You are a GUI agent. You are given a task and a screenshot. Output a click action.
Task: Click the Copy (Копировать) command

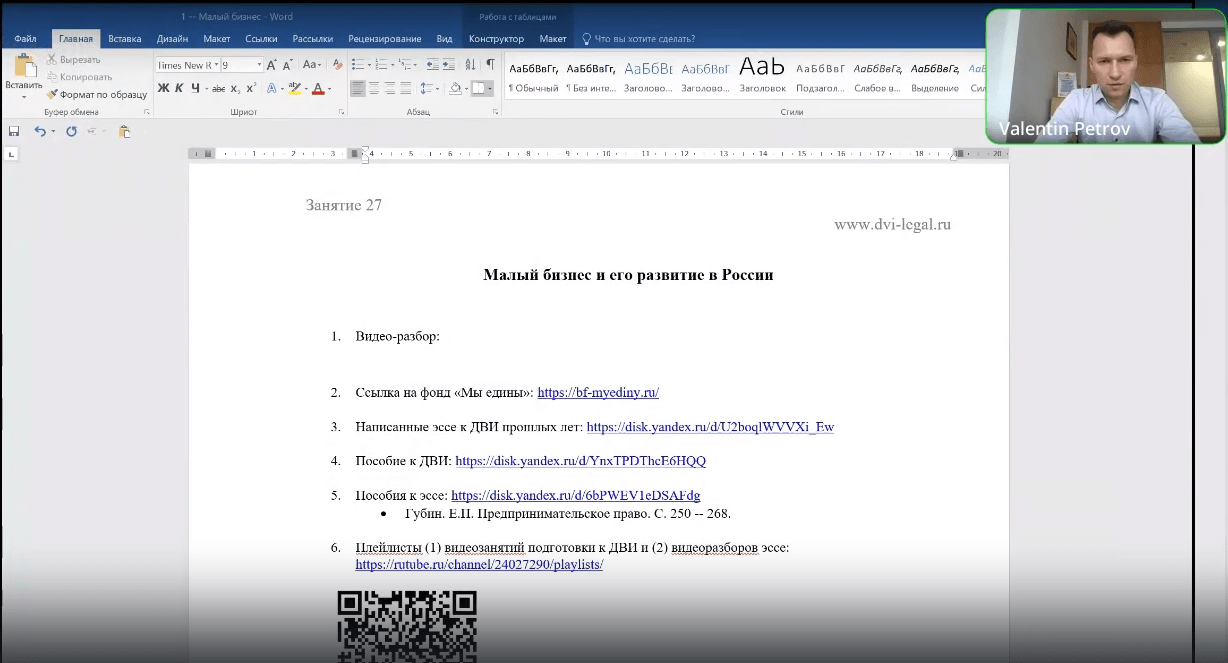click(x=79, y=76)
